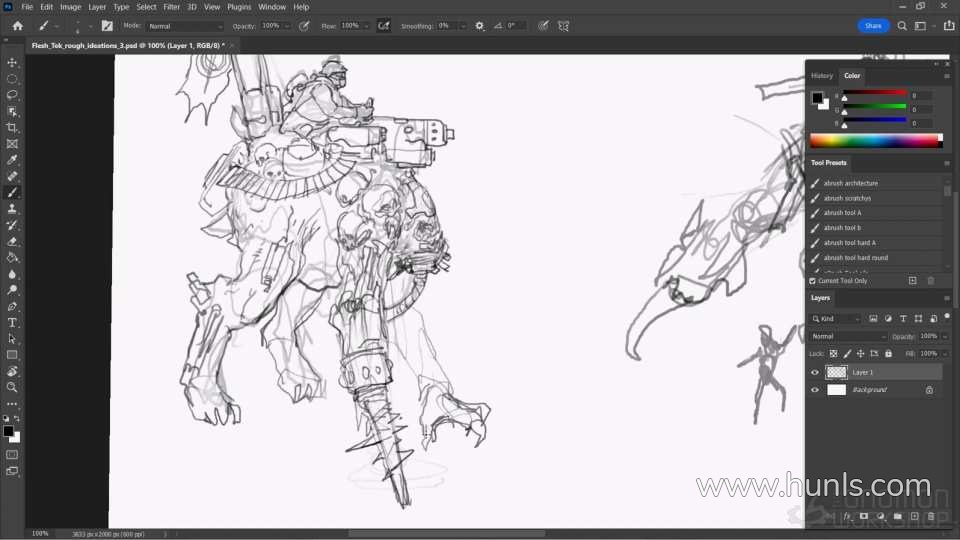This screenshot has width=960, height=540.
Task: Open the Filter menu
Action: click(x=172, y=7)
